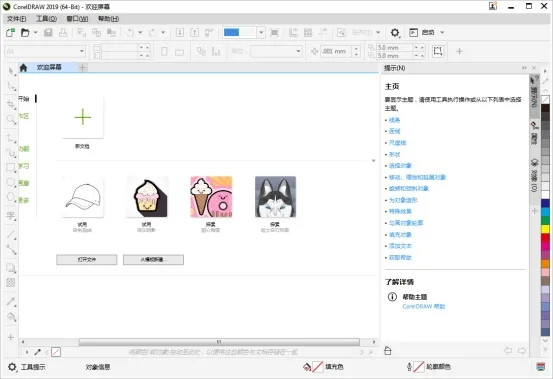The width and height of the screenshot is (553, 379).
Task: Open the husky dog sample thumbnail
Action: (x=275, y=197)
